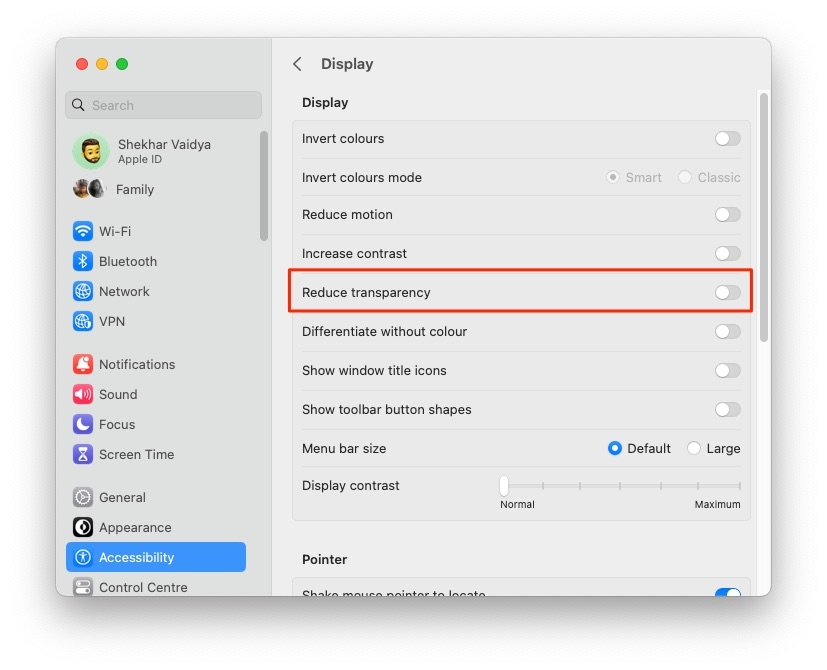Click the "Normal" contrast label
Viewport: 827px width, 670px height.
[x=517, y=504]
